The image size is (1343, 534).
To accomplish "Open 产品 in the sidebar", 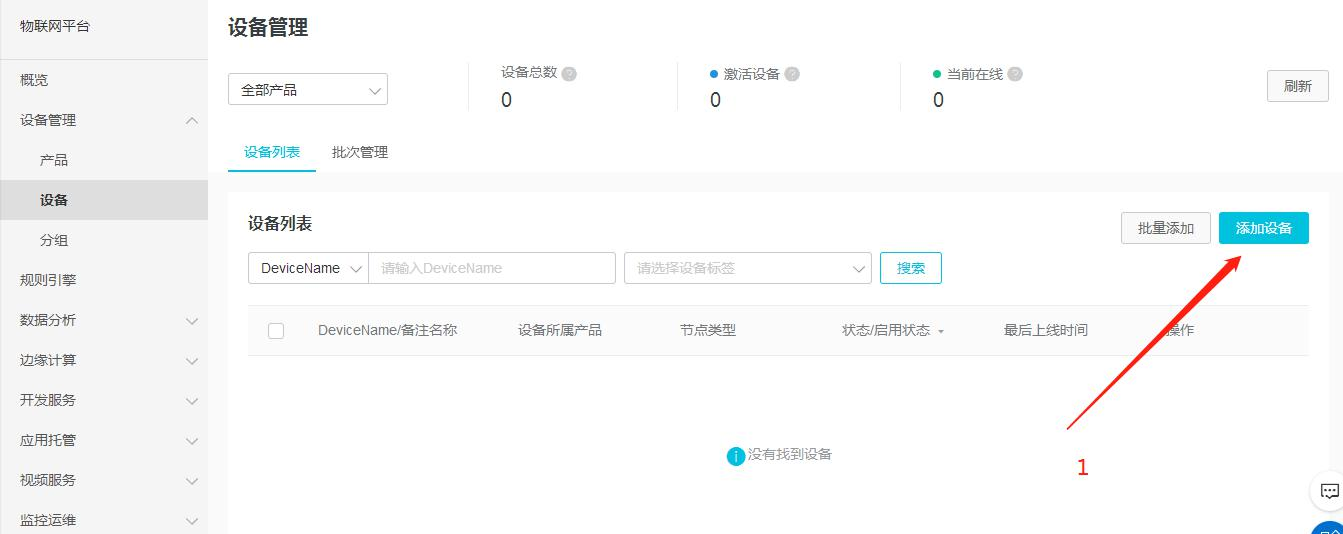I will 54,160.
